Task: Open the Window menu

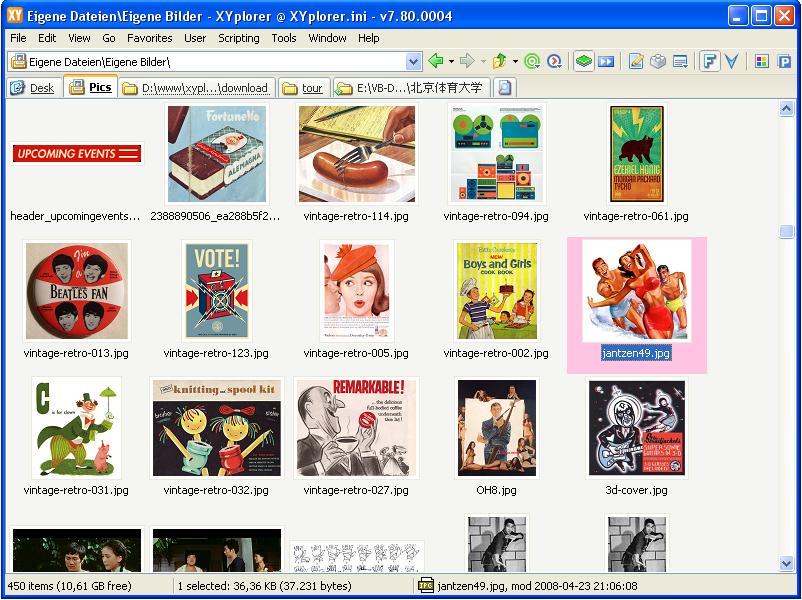Action: click(x=327, y=38)
